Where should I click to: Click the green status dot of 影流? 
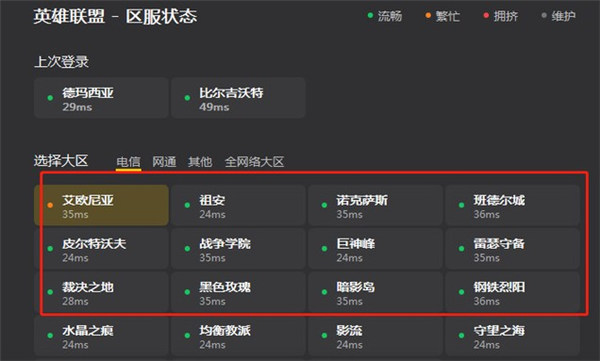324,336
